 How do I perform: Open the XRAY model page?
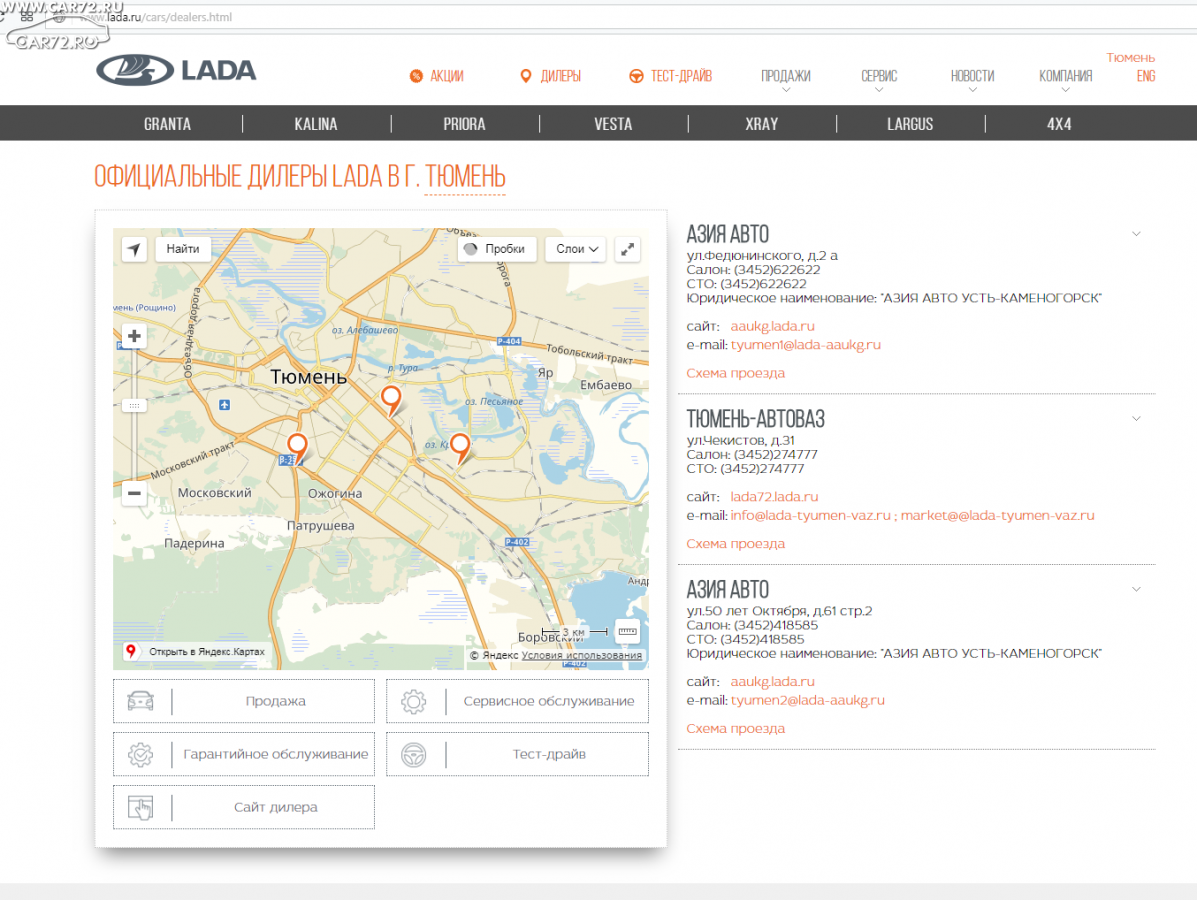coord(762,124)
